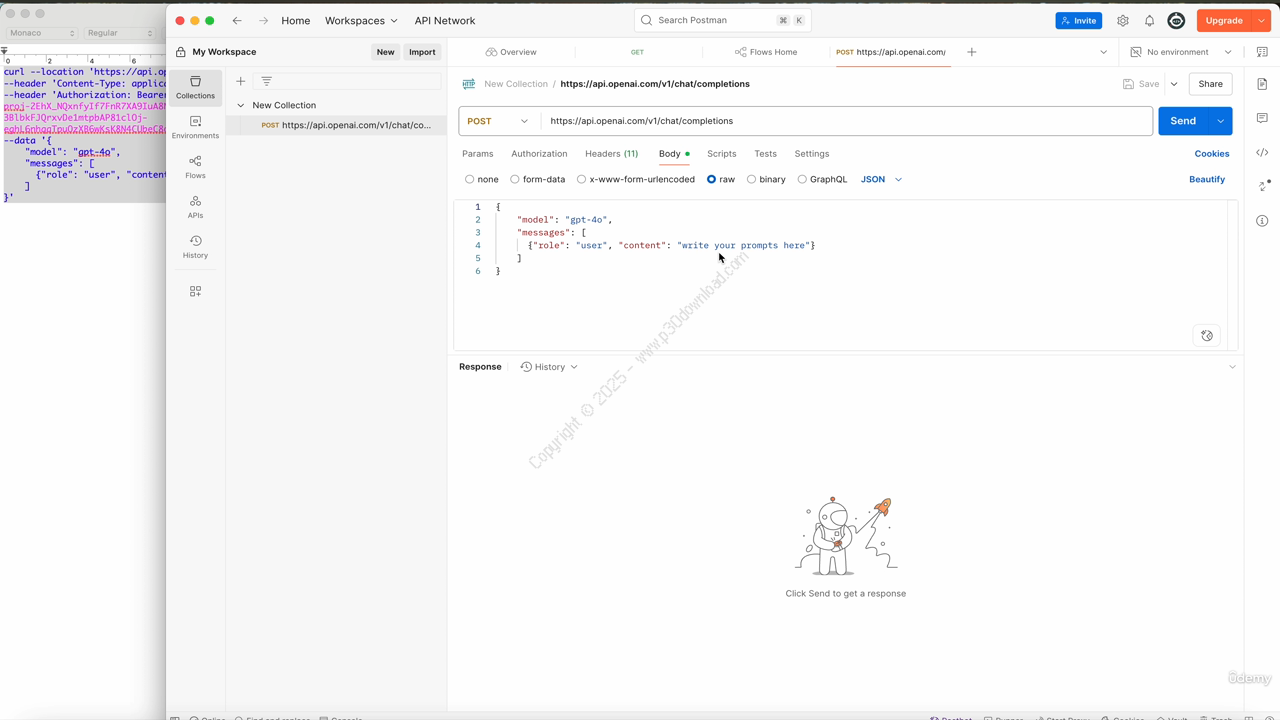Open the No environment selector
Image resolution: width=1280 pixels, height=720 pixels.
tap(1181, 52)
